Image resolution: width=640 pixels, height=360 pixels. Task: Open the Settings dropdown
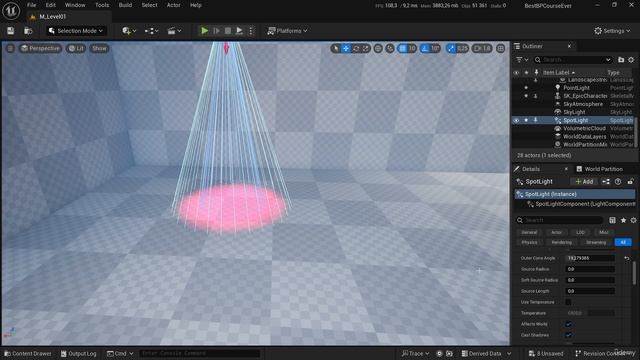click(612, 31)
